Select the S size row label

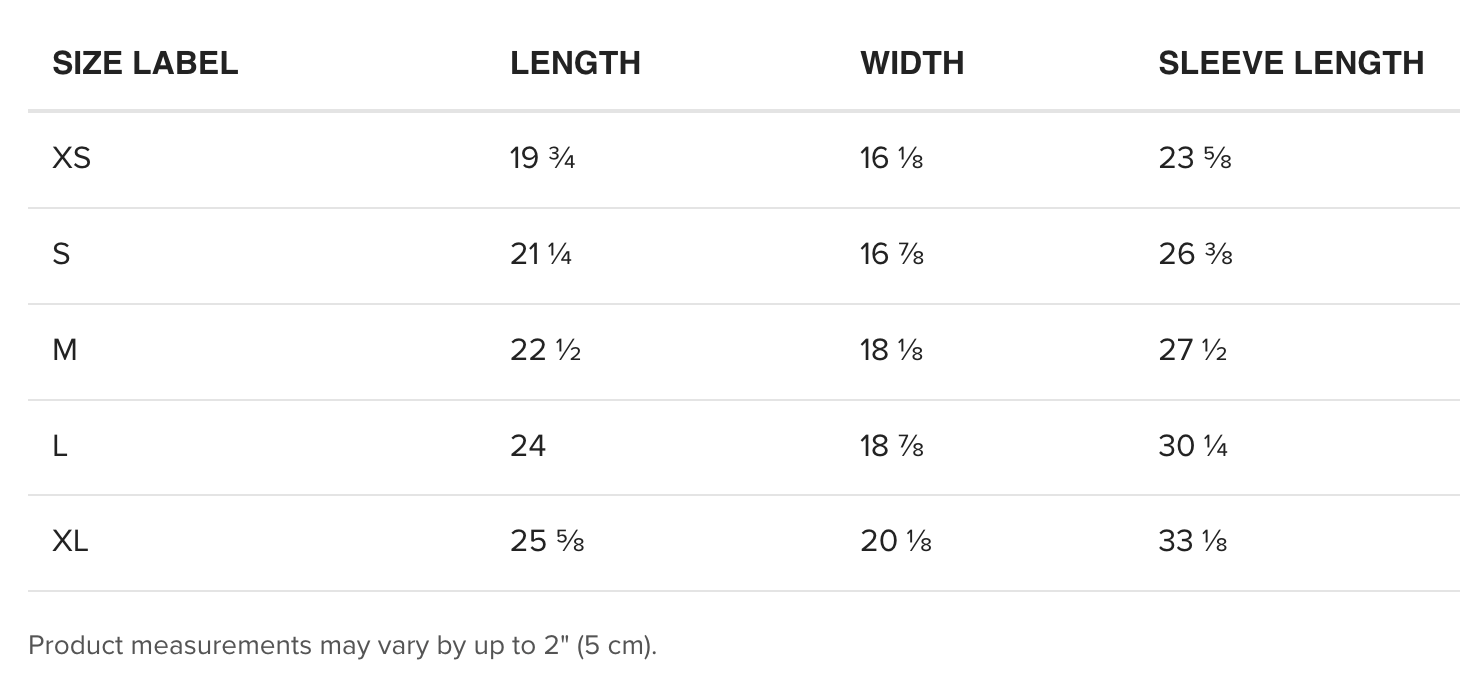(x=61, y=254)
